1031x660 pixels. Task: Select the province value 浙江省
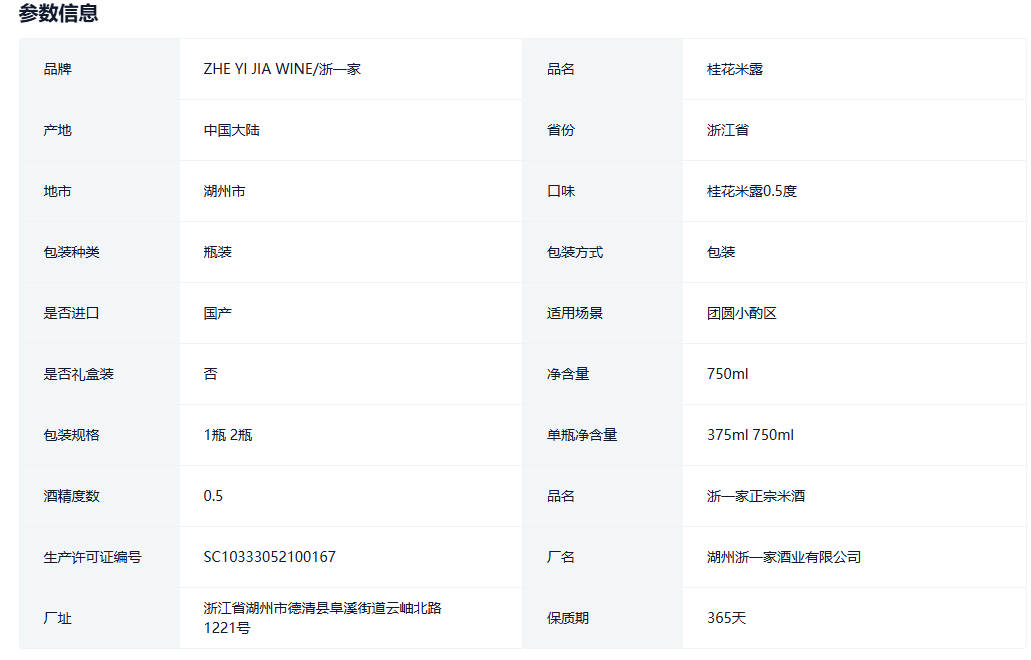click(x=728, y=130)
